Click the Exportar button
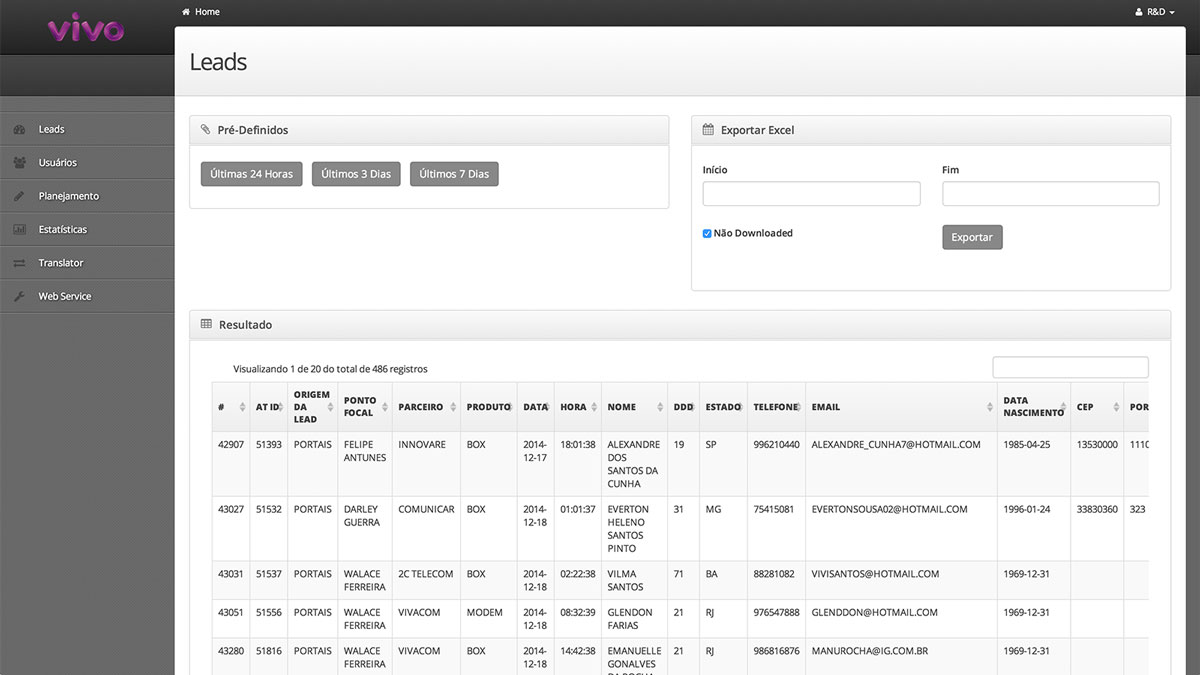 972,237
